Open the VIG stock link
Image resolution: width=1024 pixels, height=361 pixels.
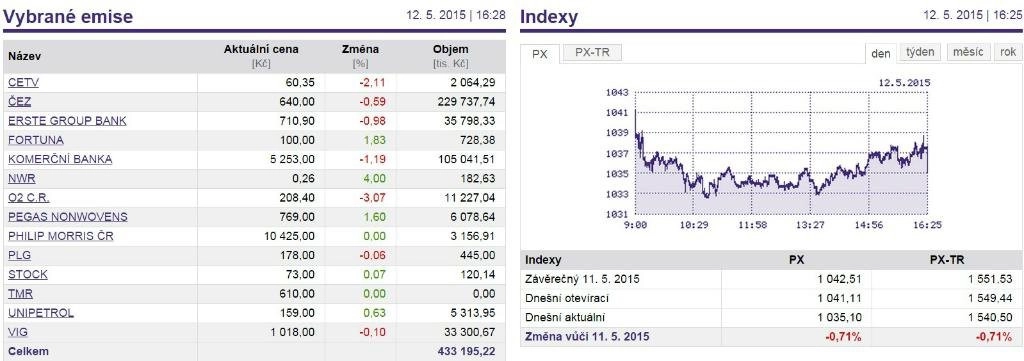(x=18, y=332)
